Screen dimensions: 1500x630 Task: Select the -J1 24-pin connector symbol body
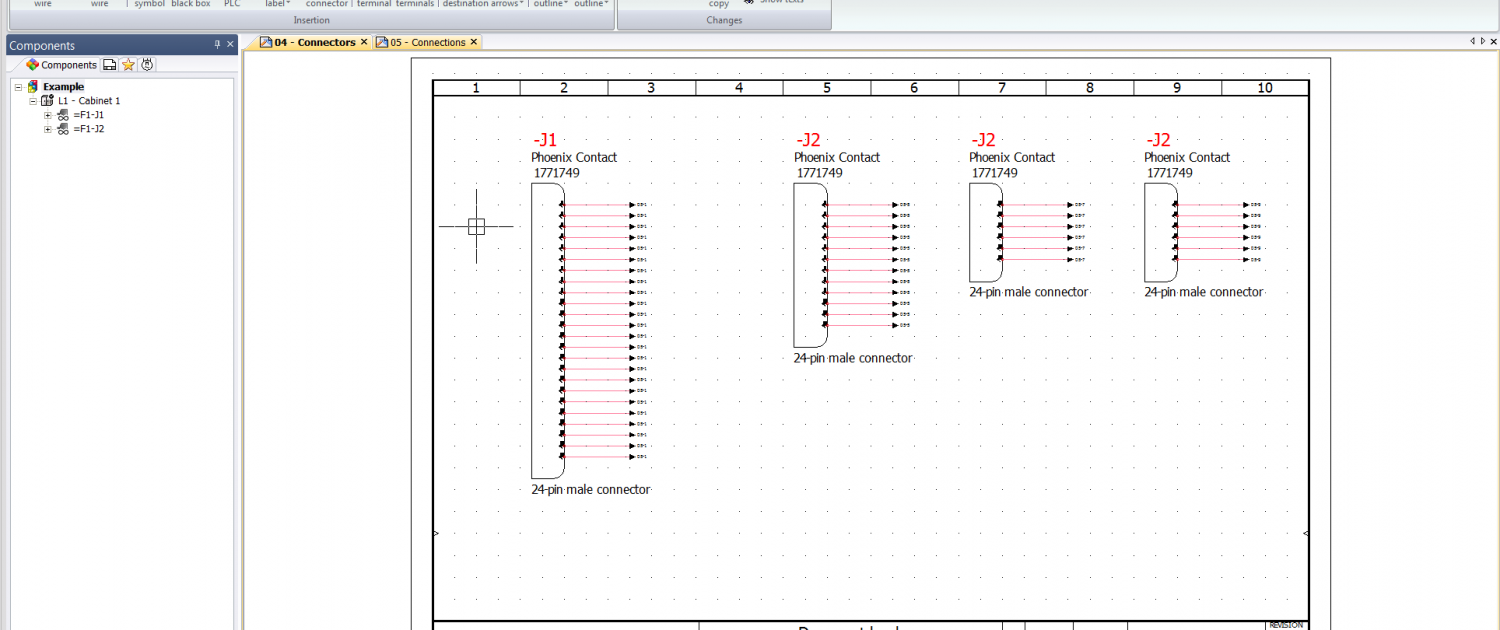[547, 330]
